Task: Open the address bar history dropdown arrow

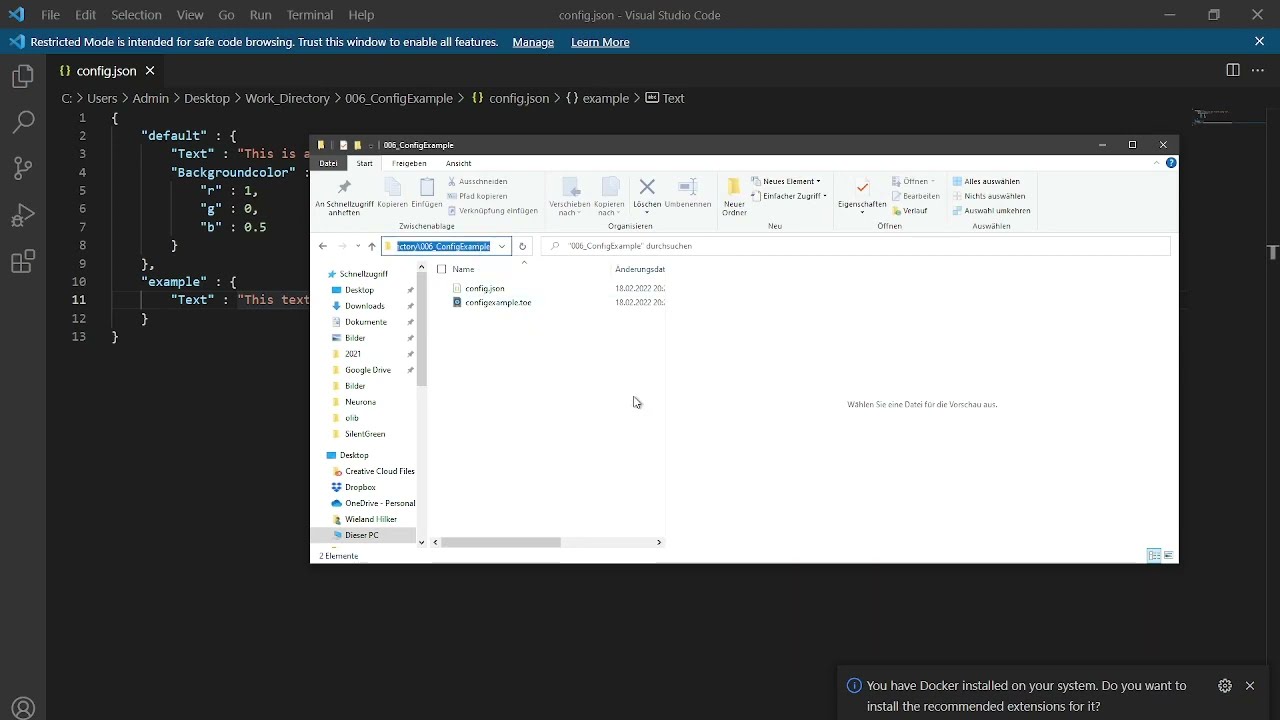Action: point(502,246)
